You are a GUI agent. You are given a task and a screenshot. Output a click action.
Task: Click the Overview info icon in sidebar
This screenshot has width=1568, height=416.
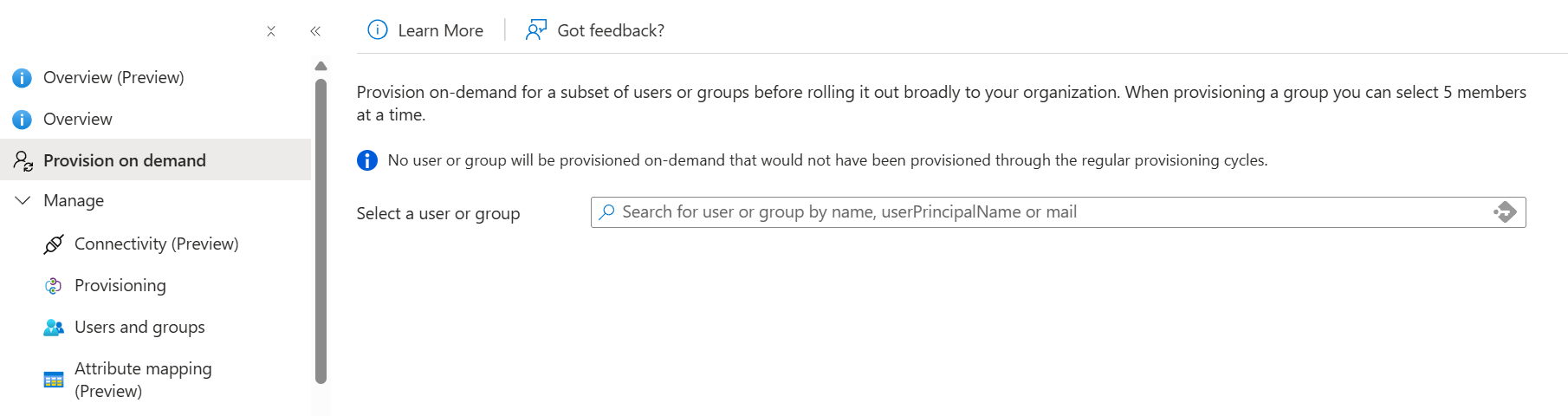click(22, 120)
